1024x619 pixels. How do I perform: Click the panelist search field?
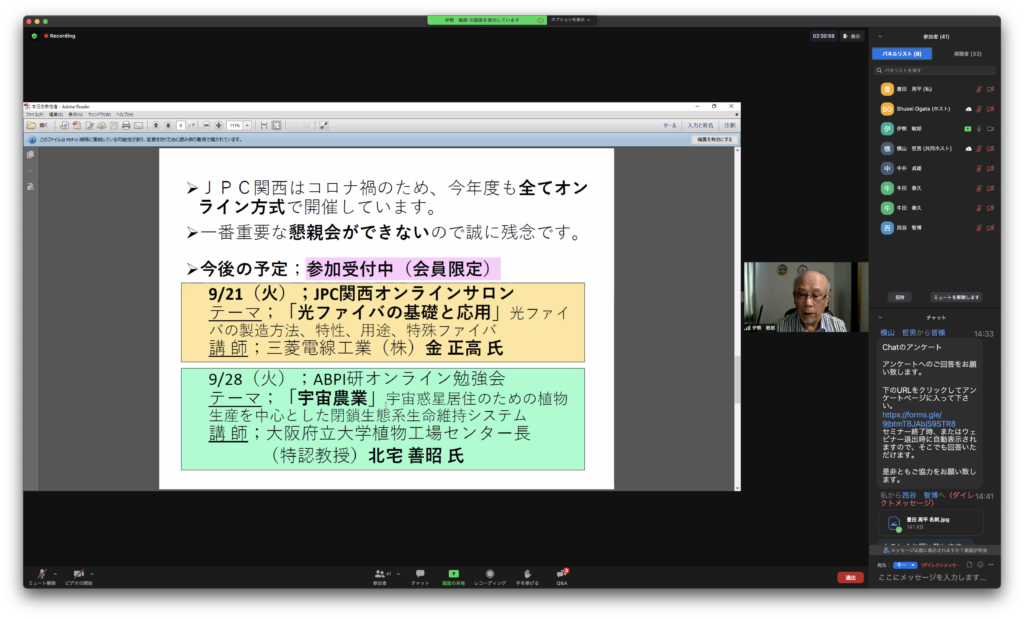935,70
